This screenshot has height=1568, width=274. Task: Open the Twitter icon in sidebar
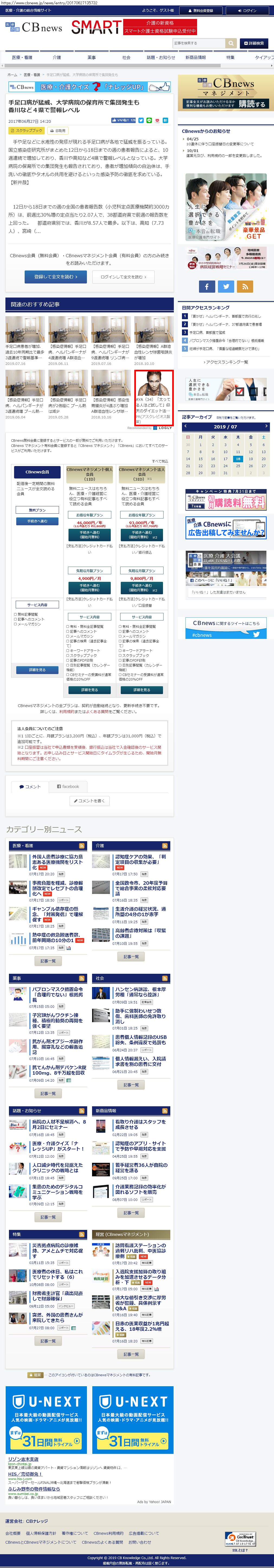226,286
